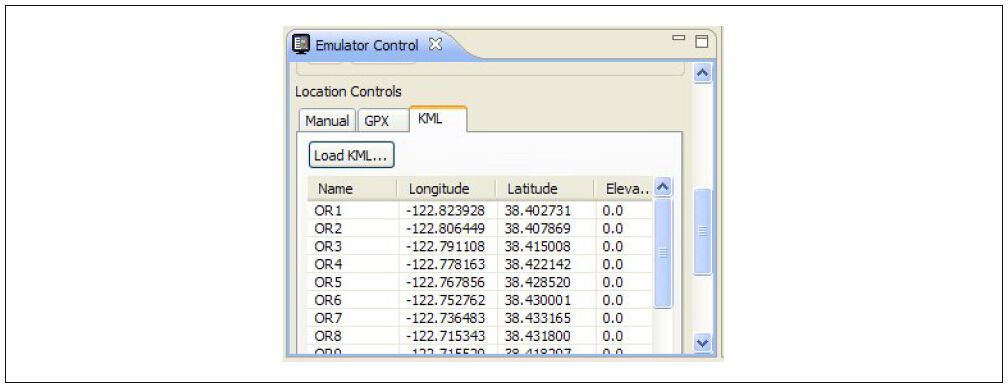Click the Eleva.. column header
Screen dimensions: 1008x388
click(623, 190)
